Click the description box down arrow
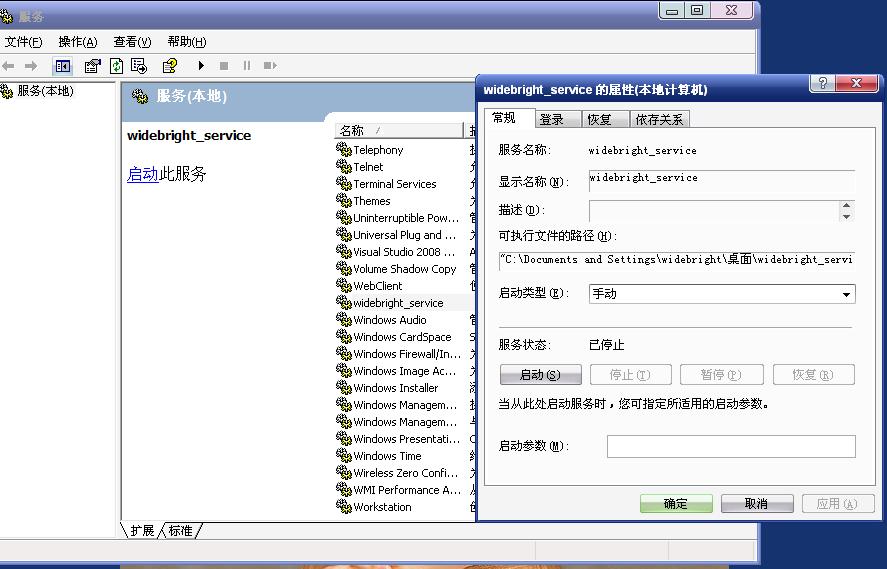The height and width of the screenshot is (569, 887). [846, 217]
